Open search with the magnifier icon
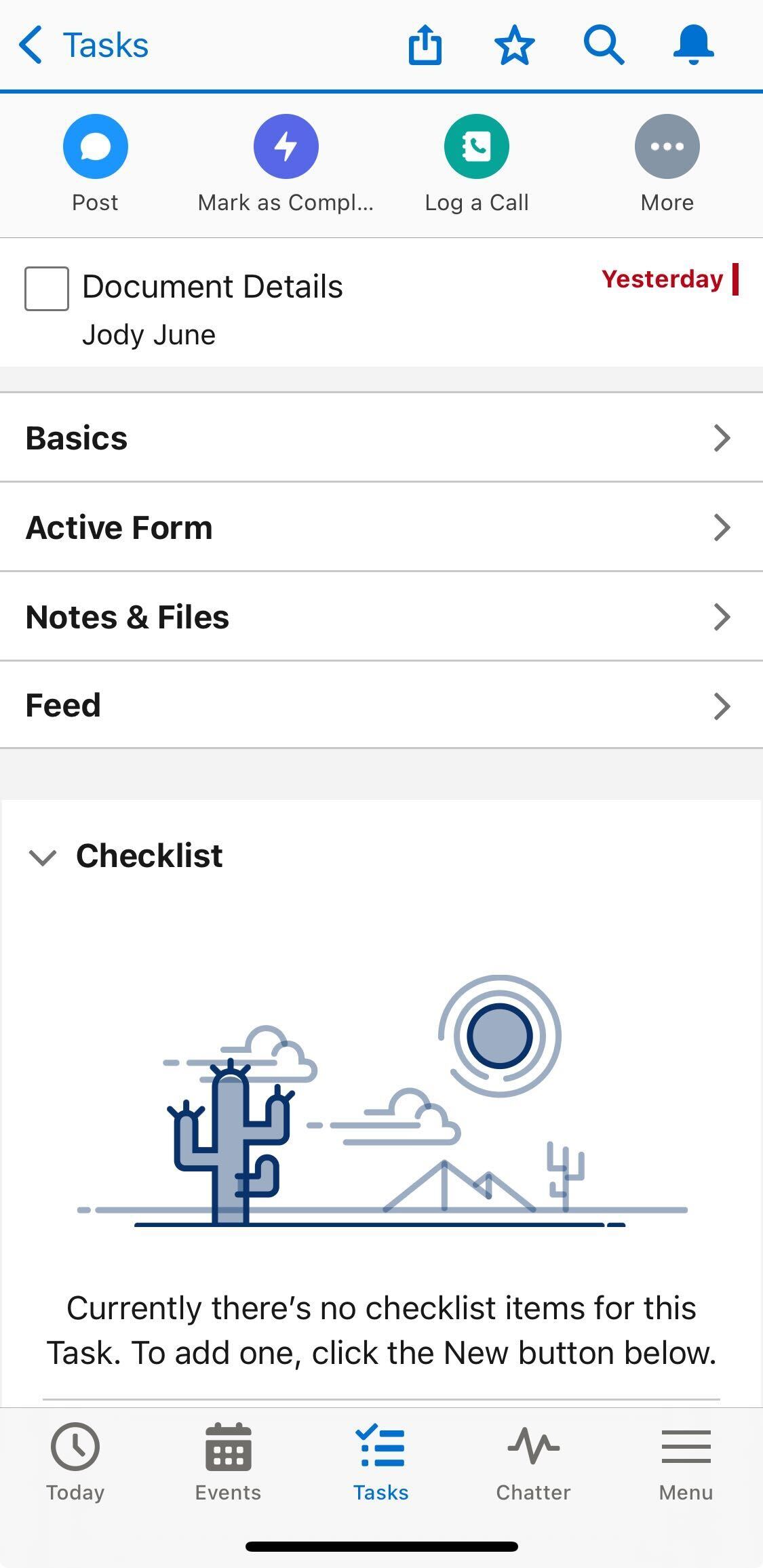This screenshot has height=1568, width=763. click(x=604, y=45)
